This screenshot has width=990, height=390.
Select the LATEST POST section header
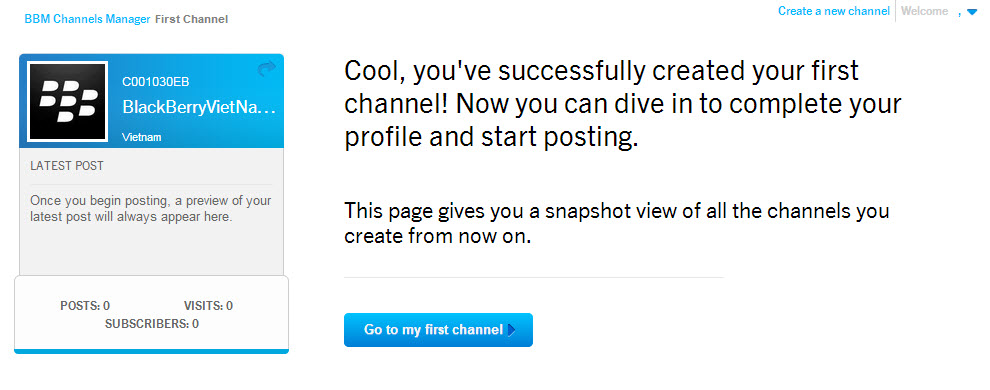click(x=67, y=166)
